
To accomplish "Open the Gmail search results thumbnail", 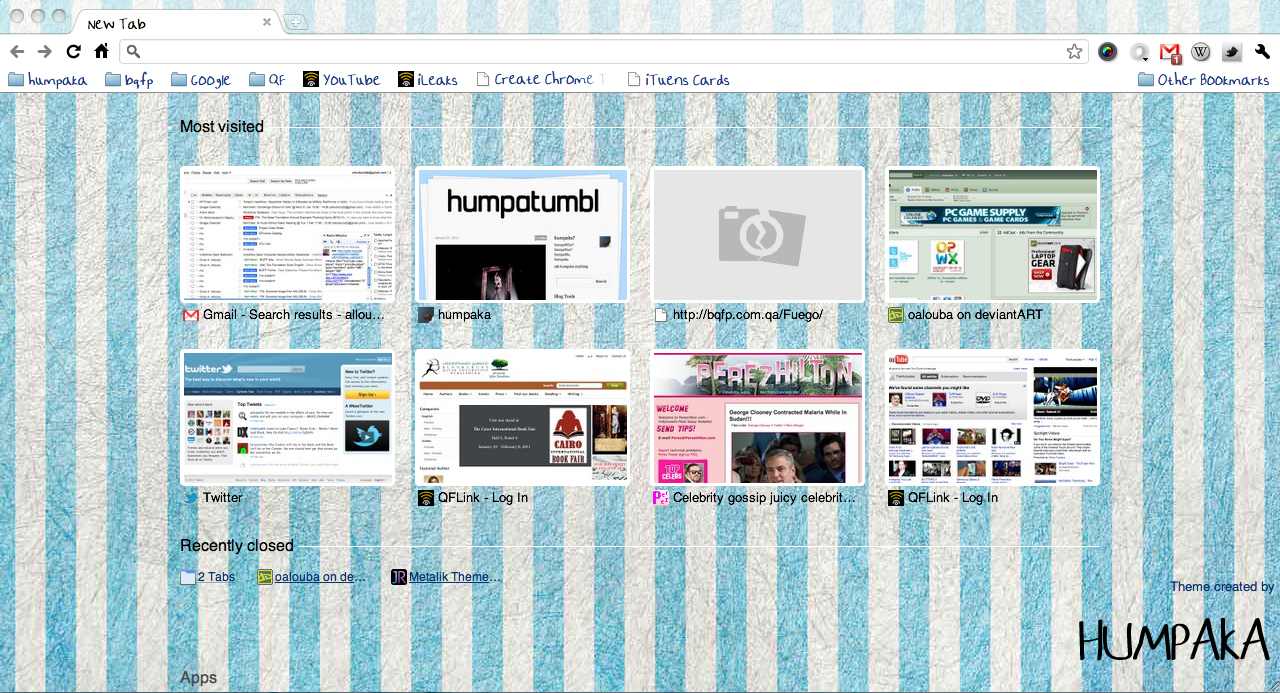I will click(287, 234).
